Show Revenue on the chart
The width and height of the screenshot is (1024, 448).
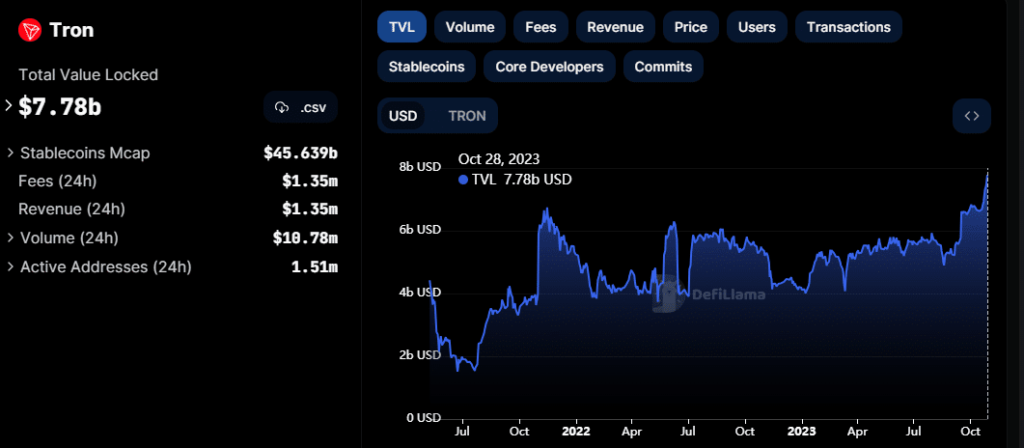point(616,27)
